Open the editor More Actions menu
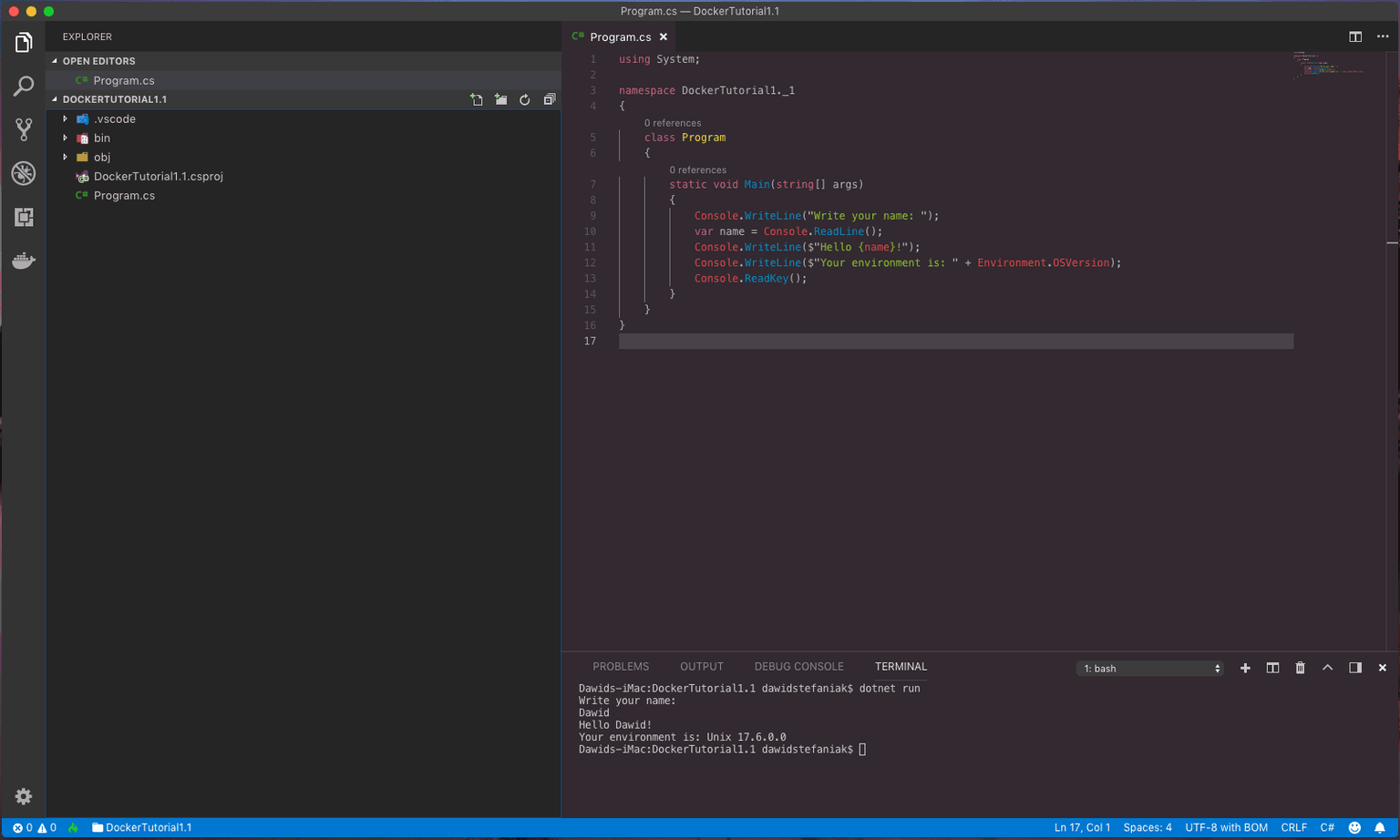The width and height of the screenshot is (1400, 840). pyautogui.click(x=1383, y=36)
